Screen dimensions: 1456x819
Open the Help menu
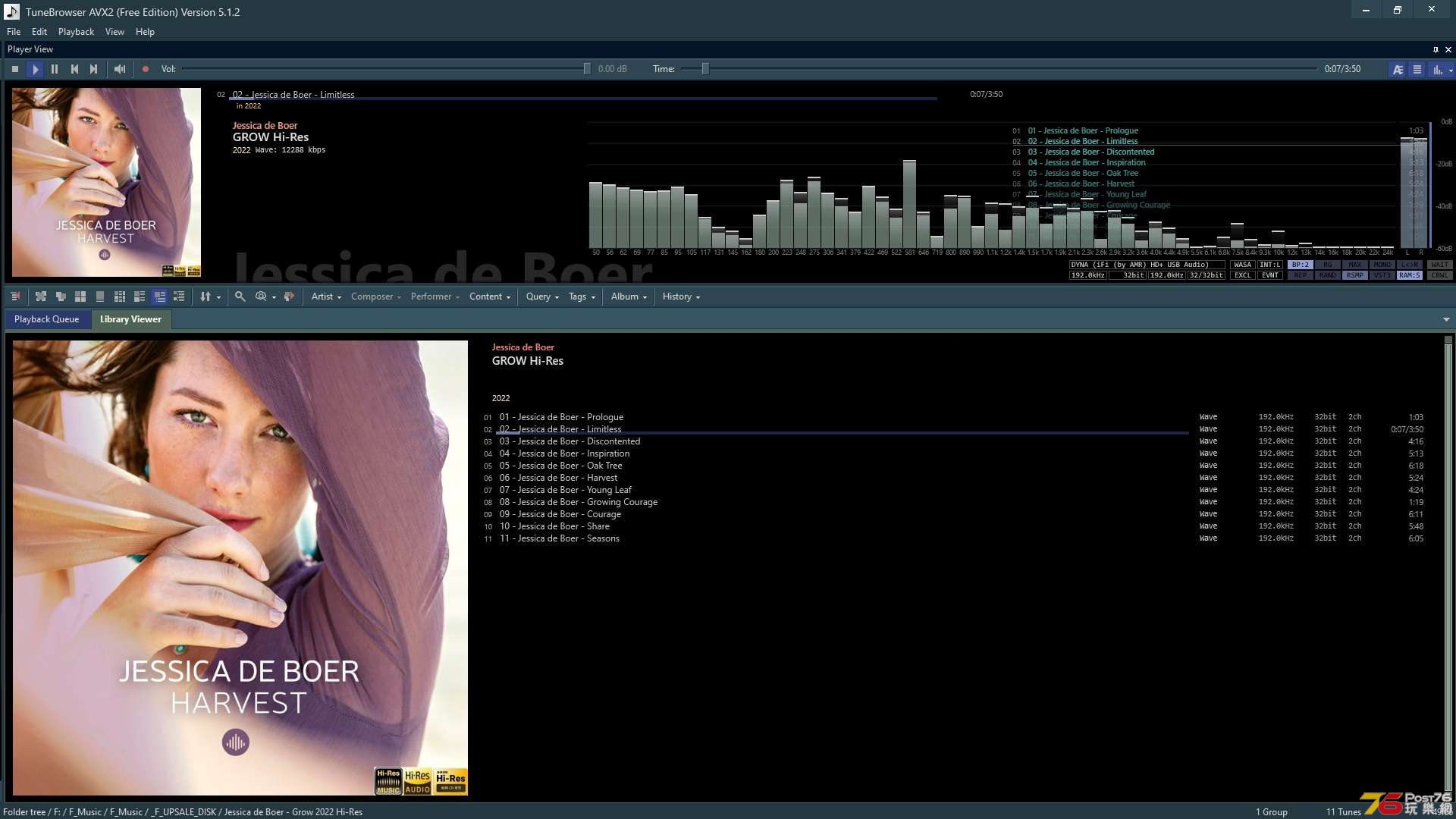pyautogui.click(x=145, y=32)
